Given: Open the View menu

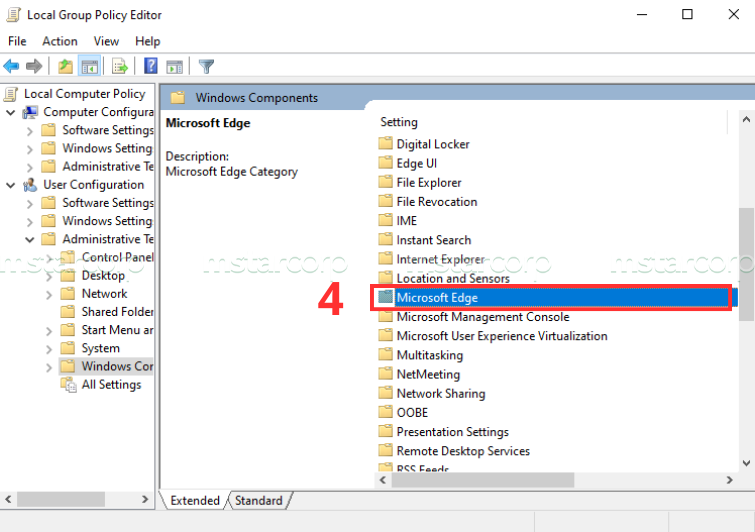Looking at the screenshot, I should [106, 41].
